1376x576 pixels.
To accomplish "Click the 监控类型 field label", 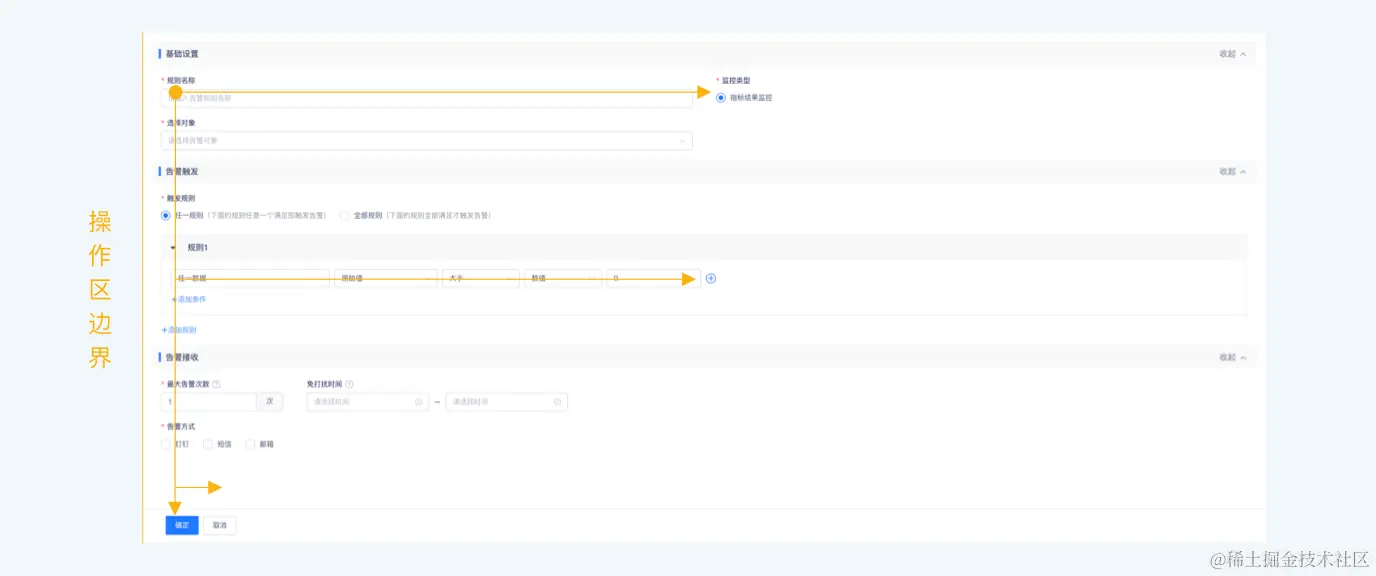I will point(736,80).
